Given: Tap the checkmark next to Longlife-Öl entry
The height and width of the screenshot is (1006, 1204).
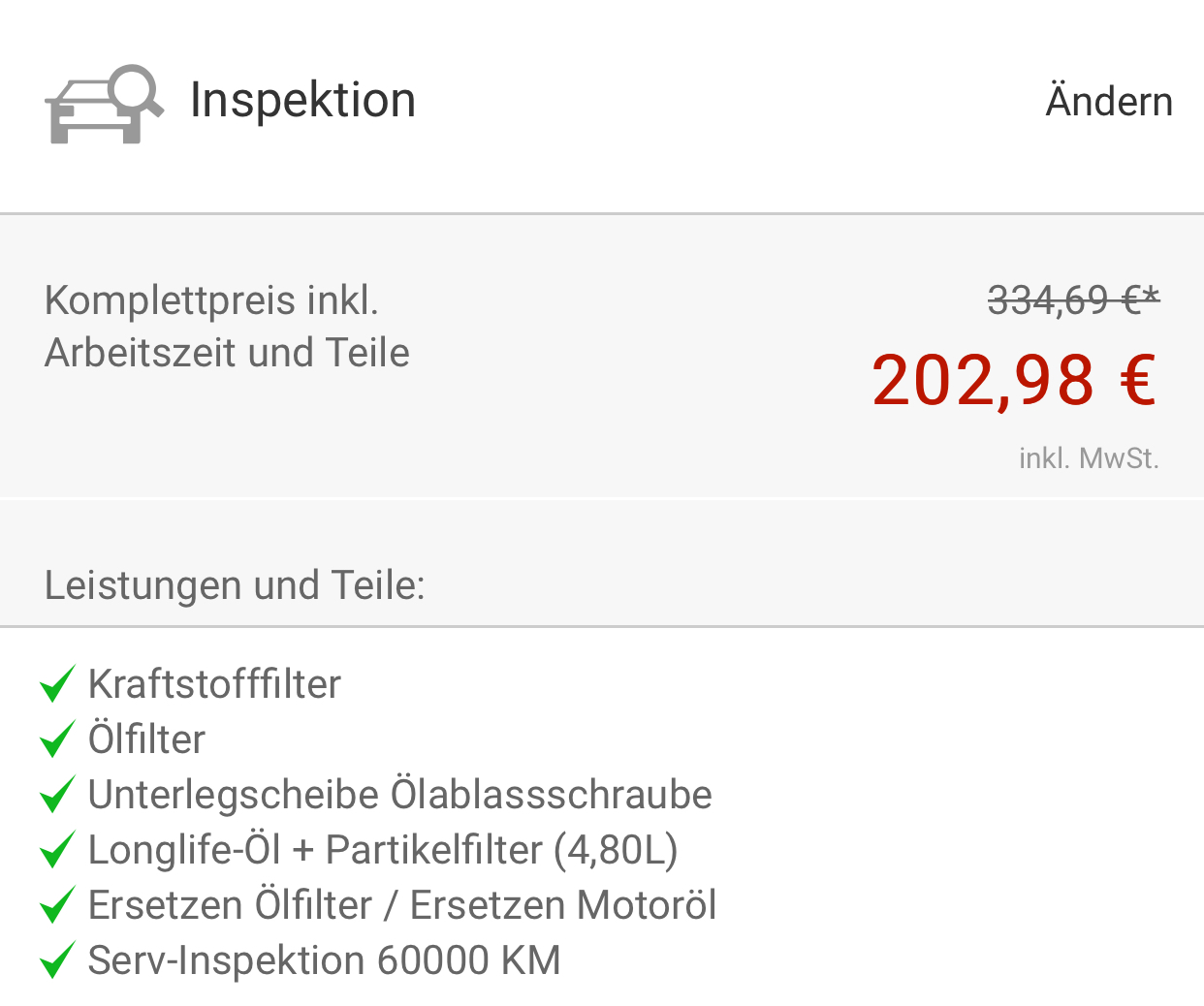Looking at the screenshot, I should (57, 850).
